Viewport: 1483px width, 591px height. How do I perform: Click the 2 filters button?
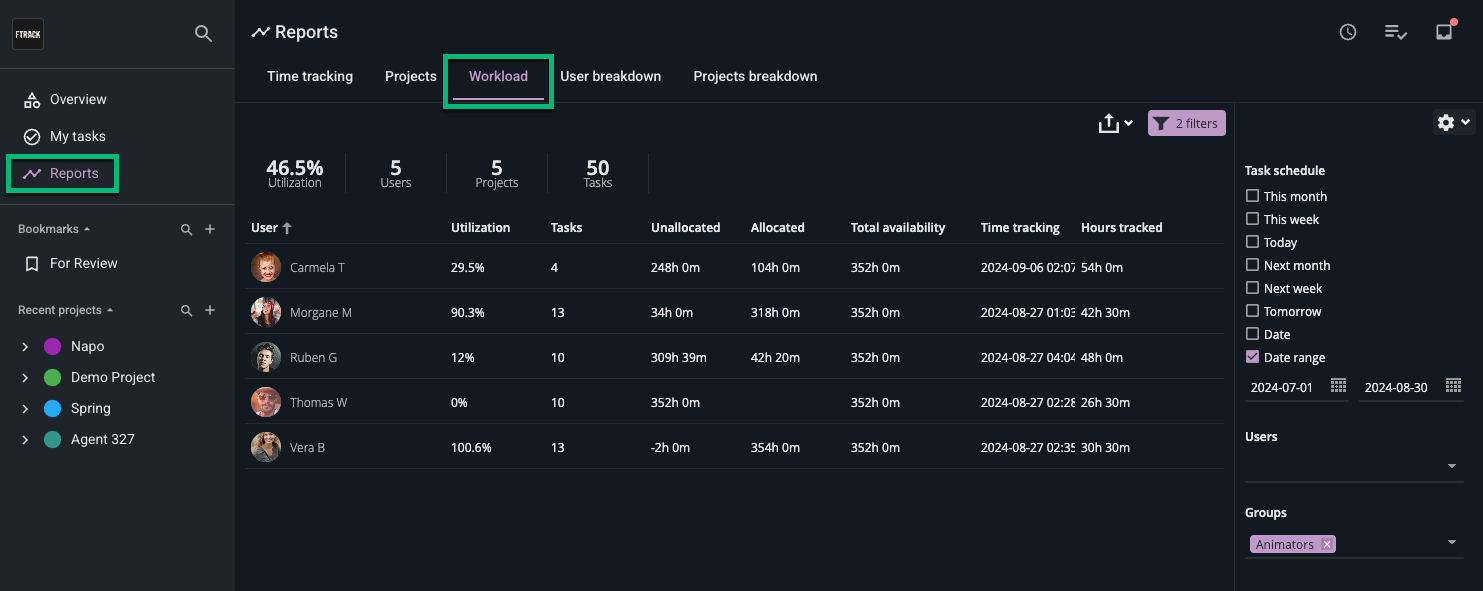[1187, 124]
